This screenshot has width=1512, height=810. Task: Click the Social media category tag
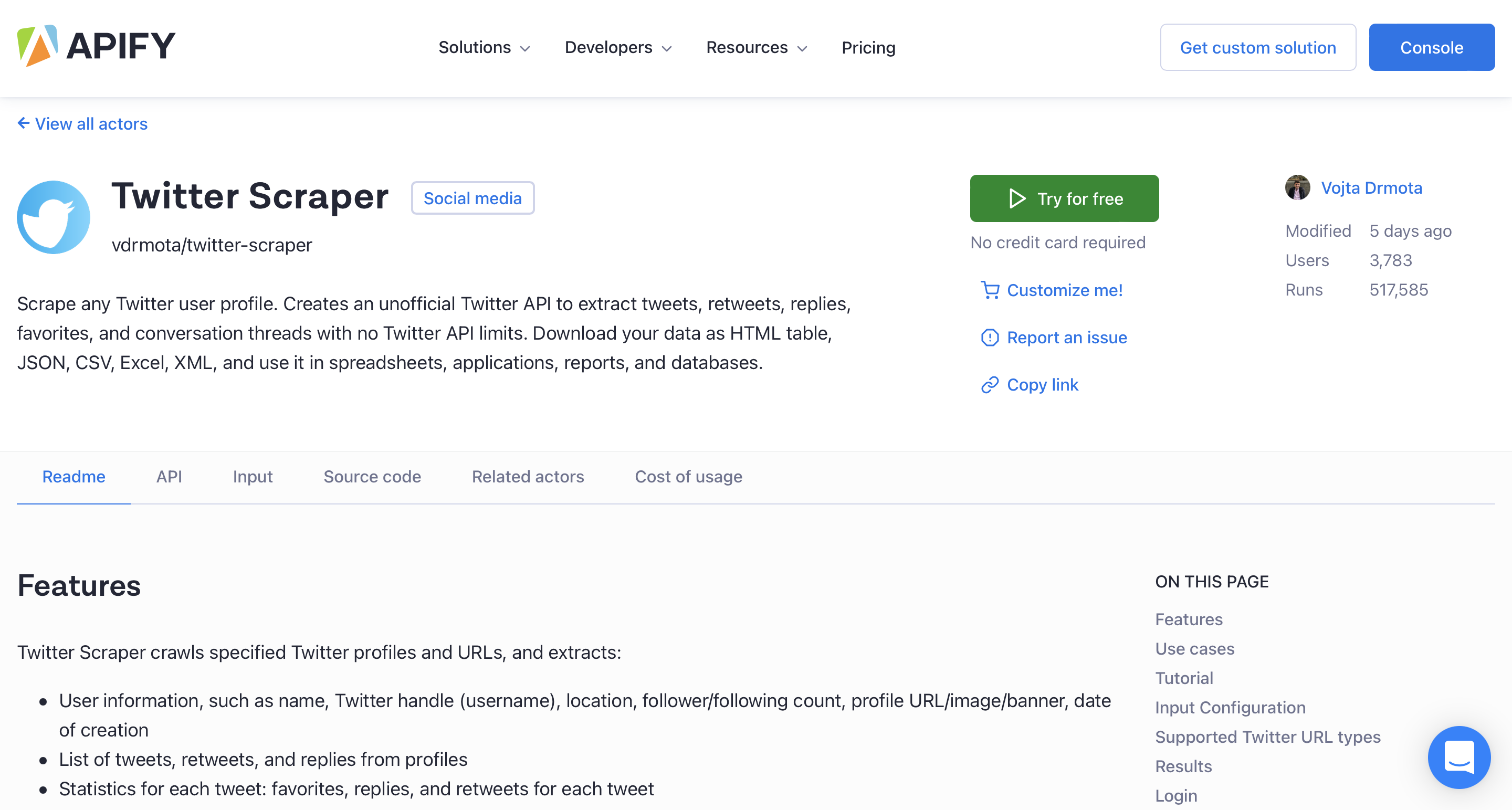(472, 198)
